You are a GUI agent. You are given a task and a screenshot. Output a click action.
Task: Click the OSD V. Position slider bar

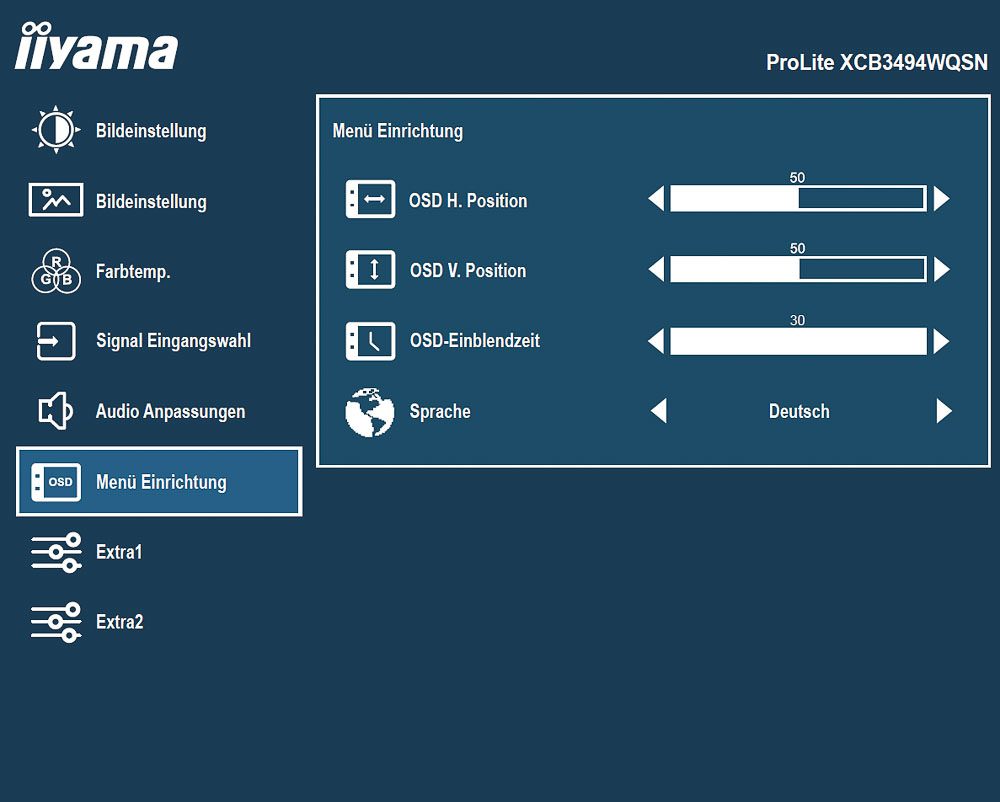pos(798,269)
